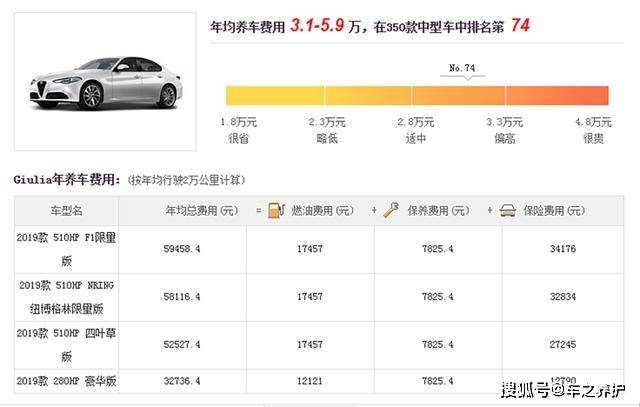Click the 年均总费用(元) column header
This screenshot has height=407, width=640.
click(202, 211)
